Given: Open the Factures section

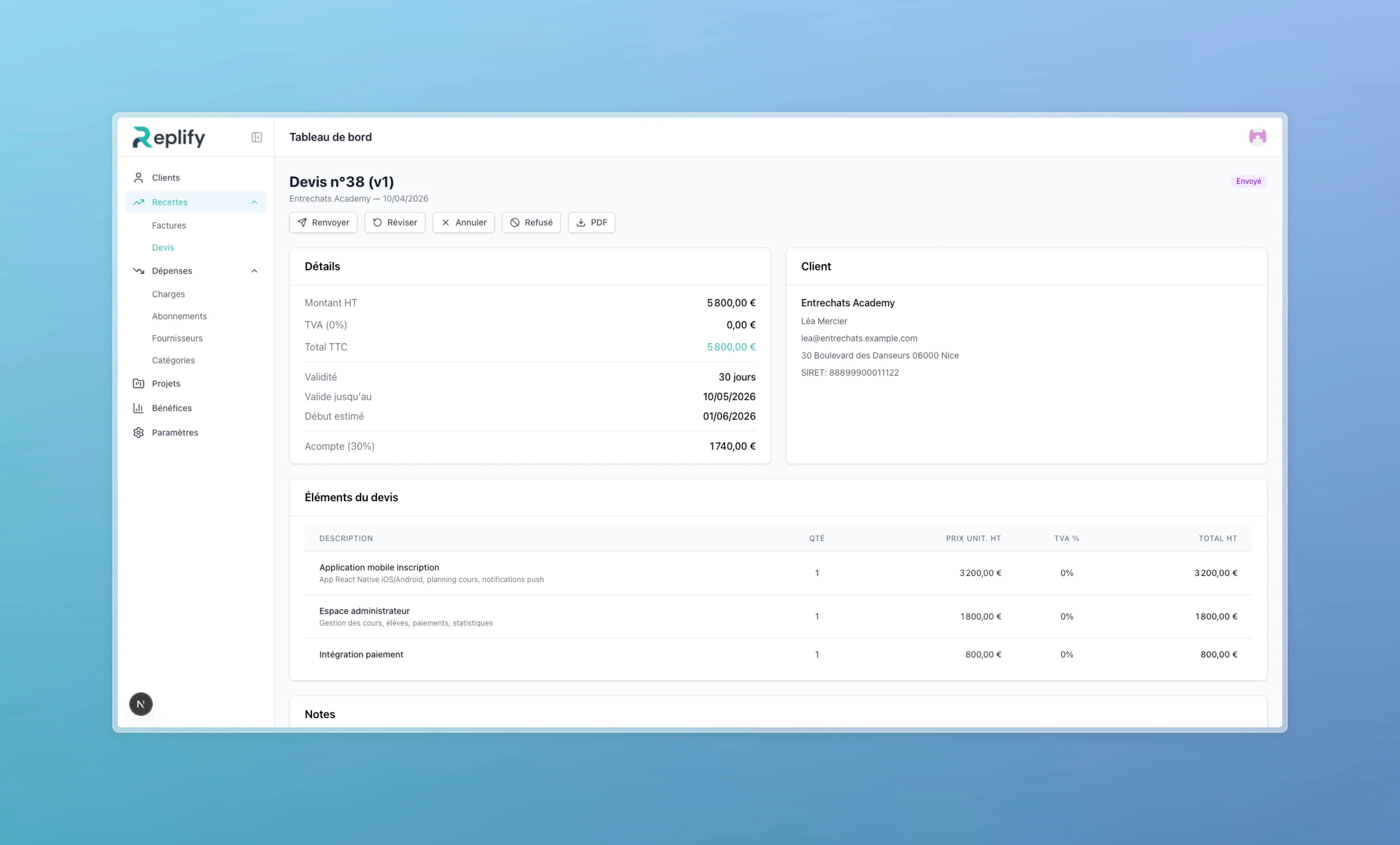Looking at the screenshot, I should 169,225.
